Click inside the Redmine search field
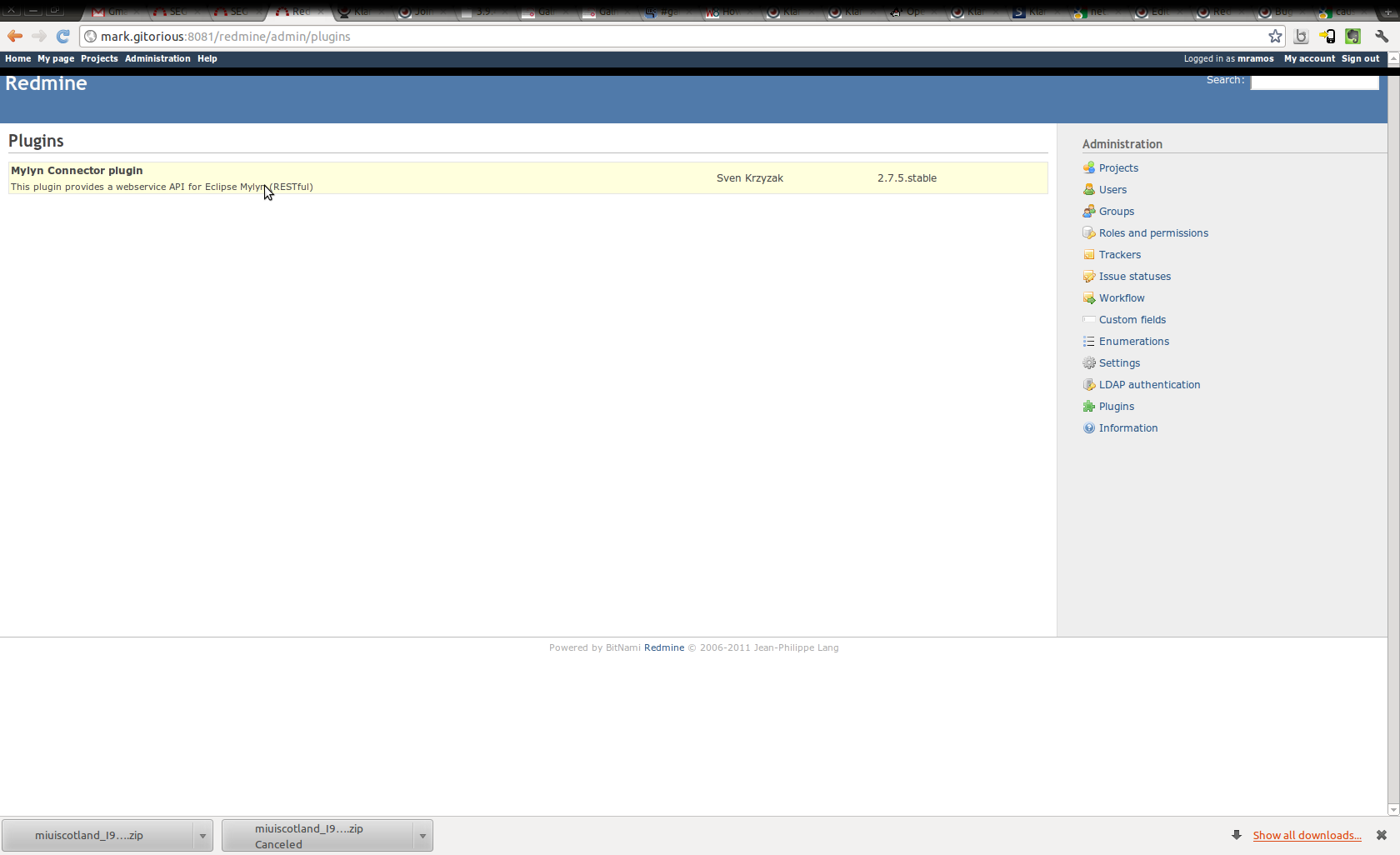The image size is (1400, 855). point(1314,81)
